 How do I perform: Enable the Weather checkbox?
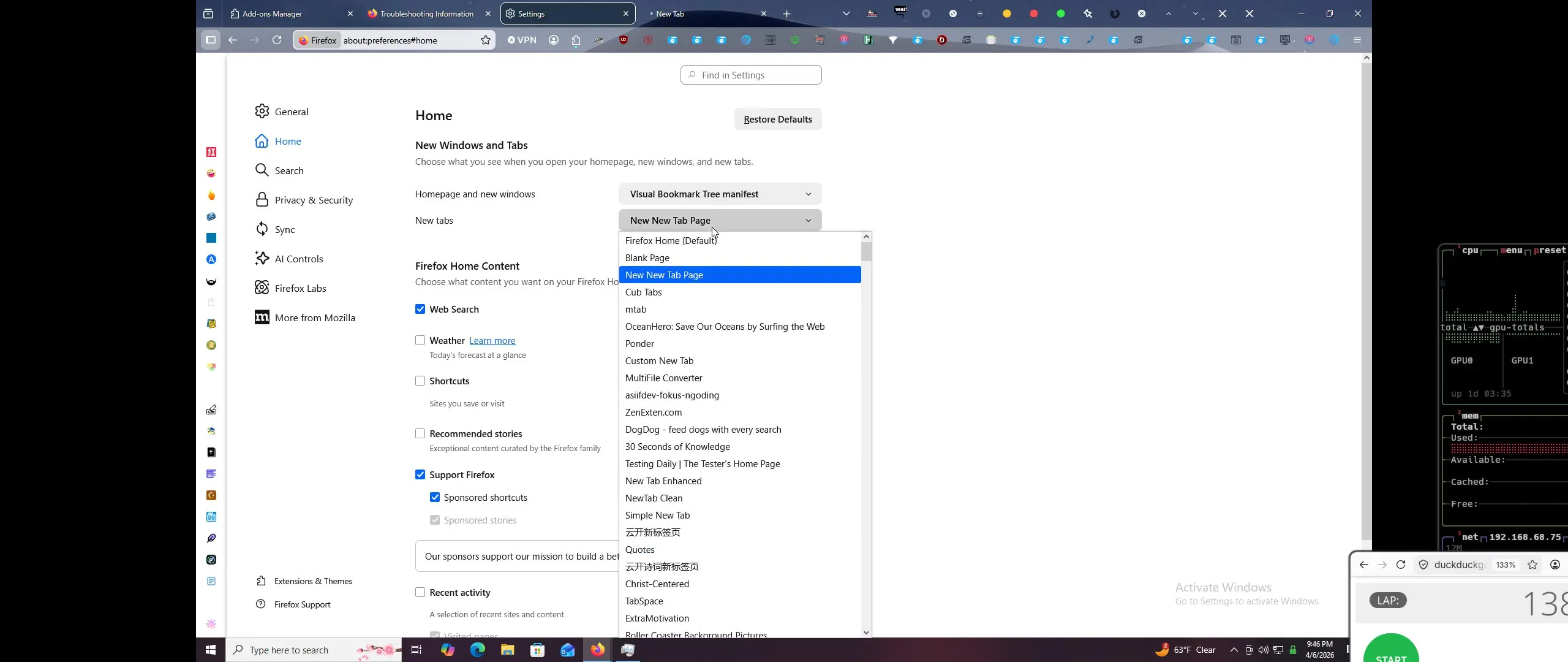pos(420,340)
